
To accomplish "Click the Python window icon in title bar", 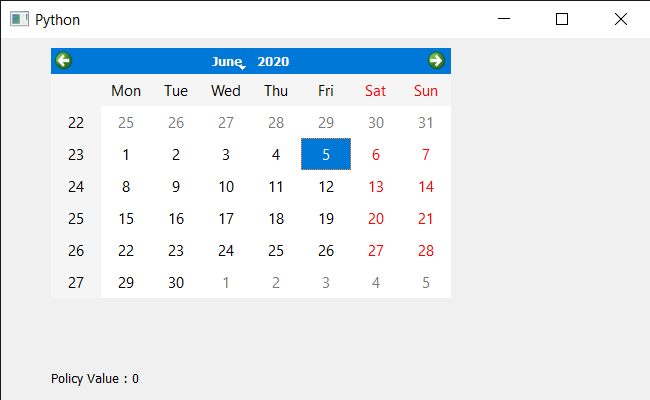I will pyautogui.click(x=19, y=19).
